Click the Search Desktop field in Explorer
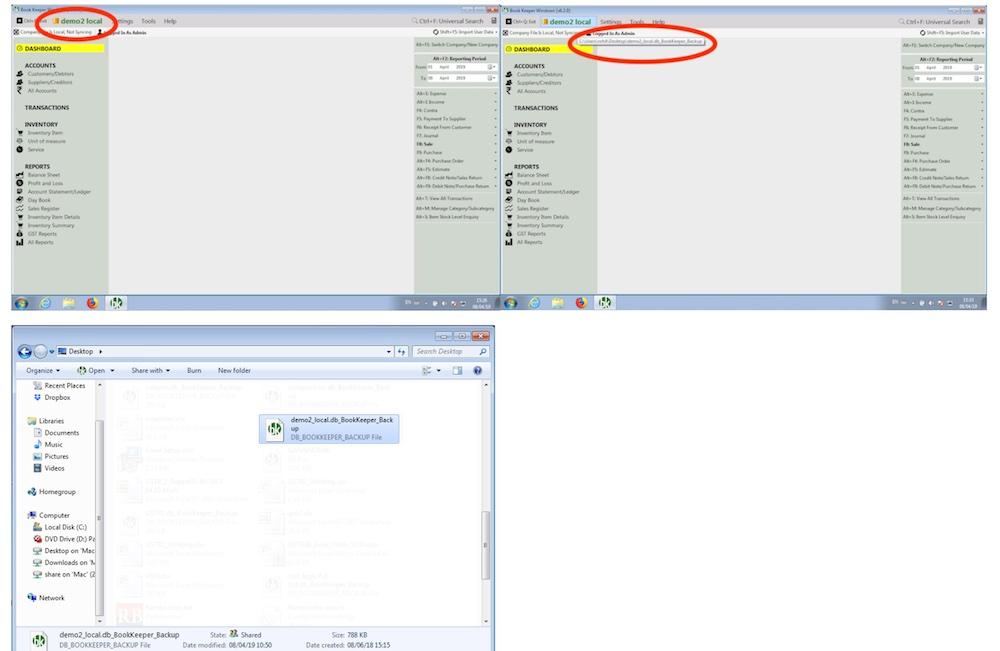Viewport: 1000px width, 651px height. pyautogui.click(x=450, y=351)
